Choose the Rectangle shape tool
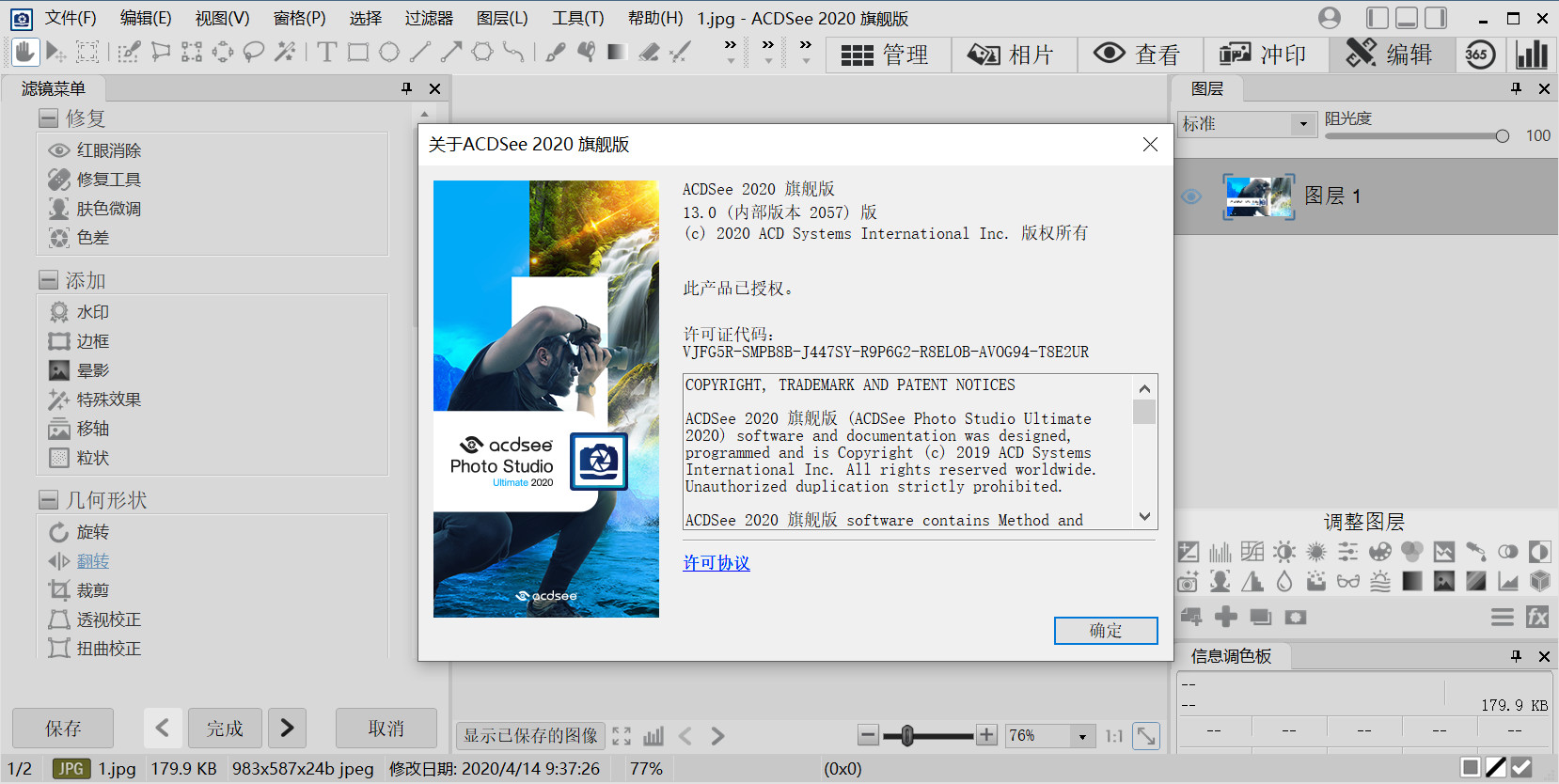The height and width of the screenshot is (784, 1559). [x=358, y=53]
